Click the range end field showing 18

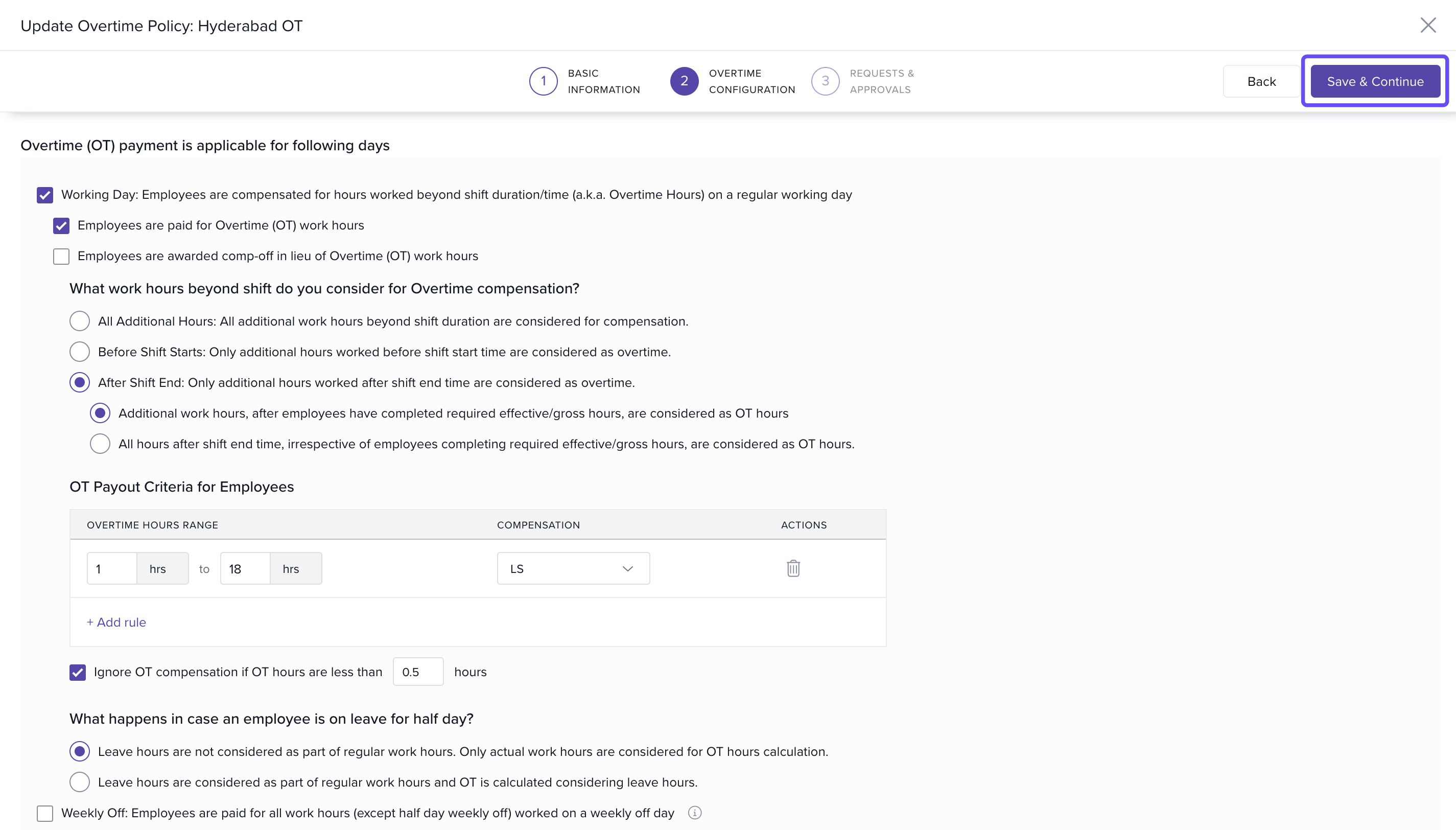(245, 568)
